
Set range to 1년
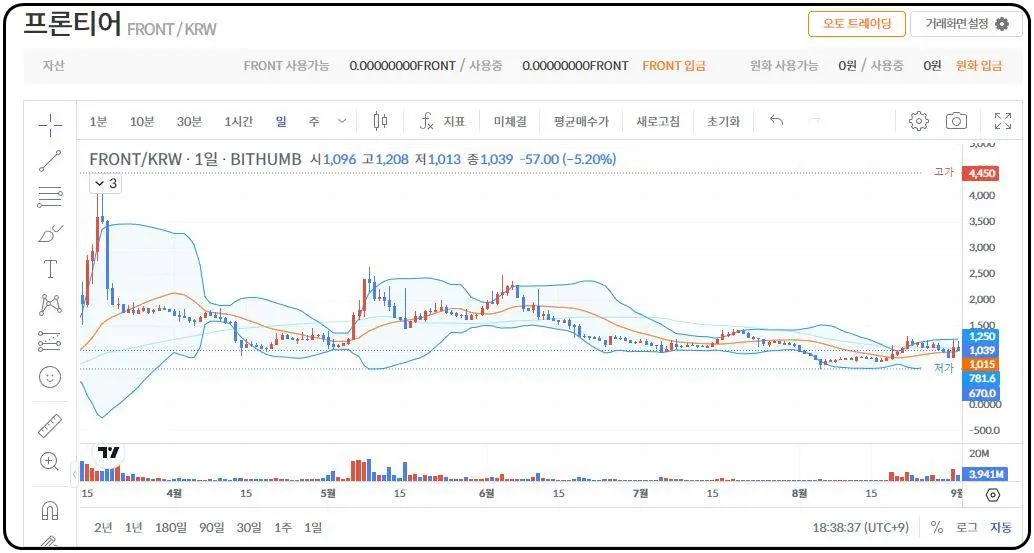tap(133, 527)
